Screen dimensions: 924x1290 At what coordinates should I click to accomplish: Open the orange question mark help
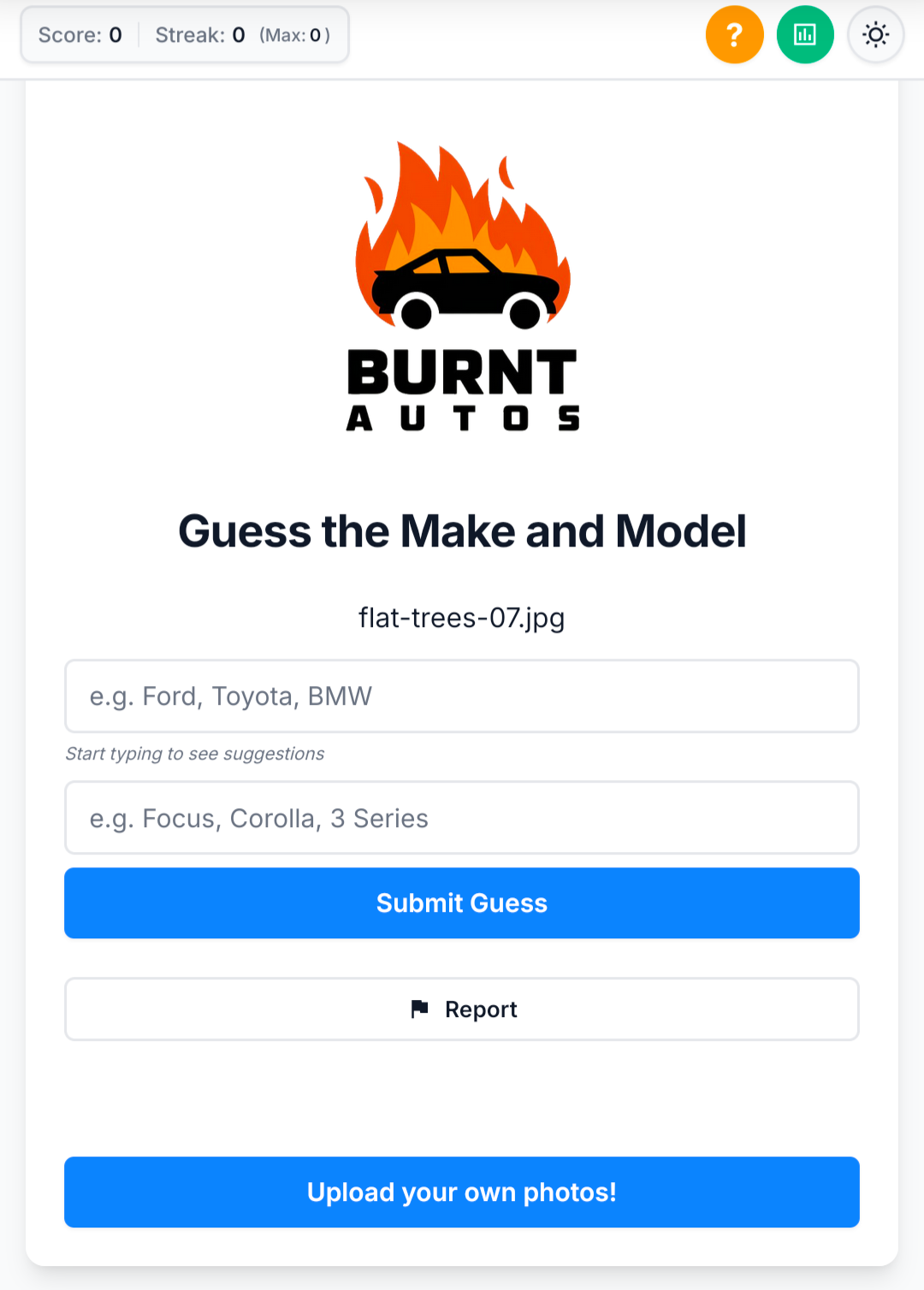pos(734,35)
